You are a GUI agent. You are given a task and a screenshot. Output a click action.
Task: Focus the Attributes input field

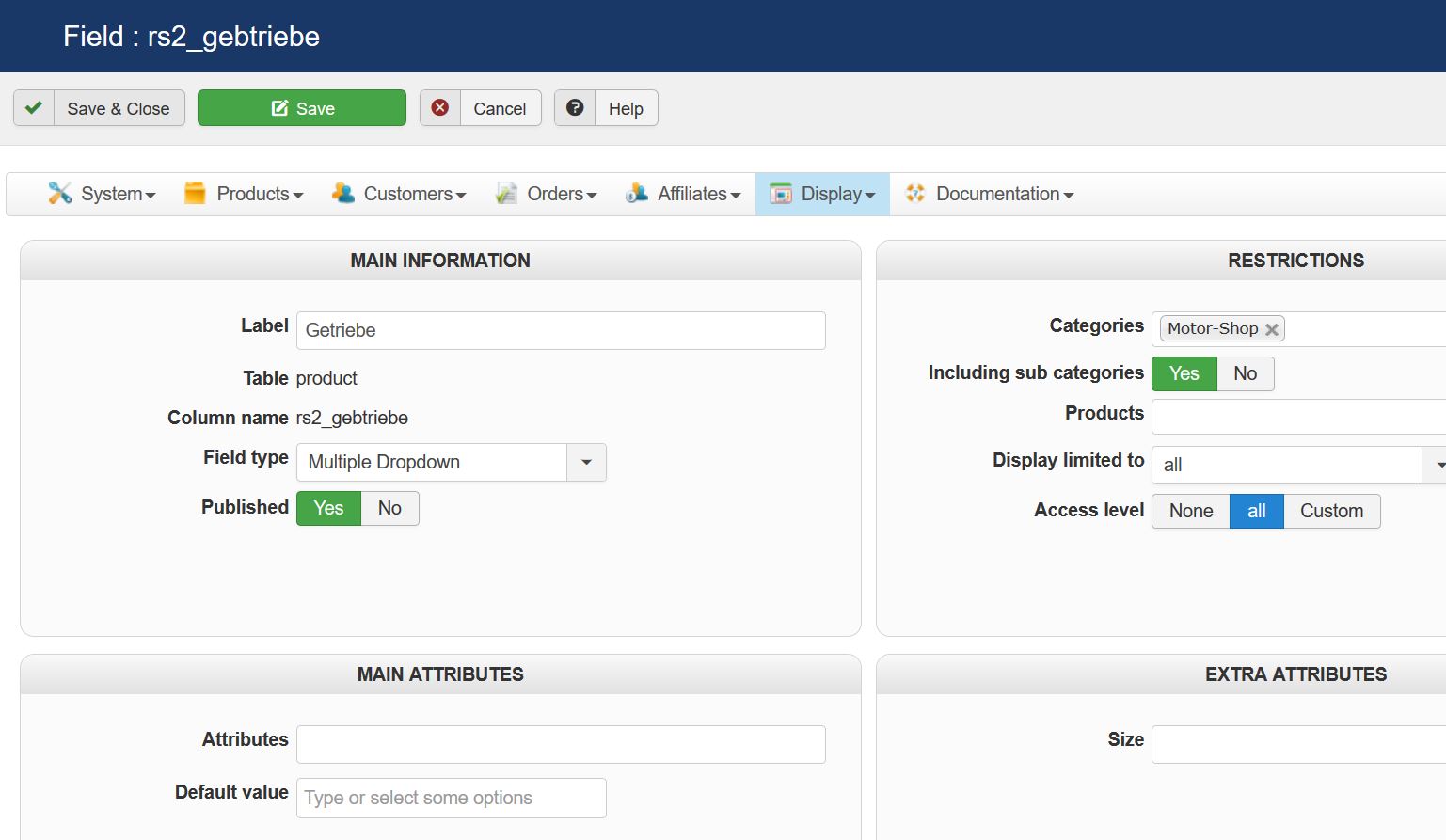561,744
